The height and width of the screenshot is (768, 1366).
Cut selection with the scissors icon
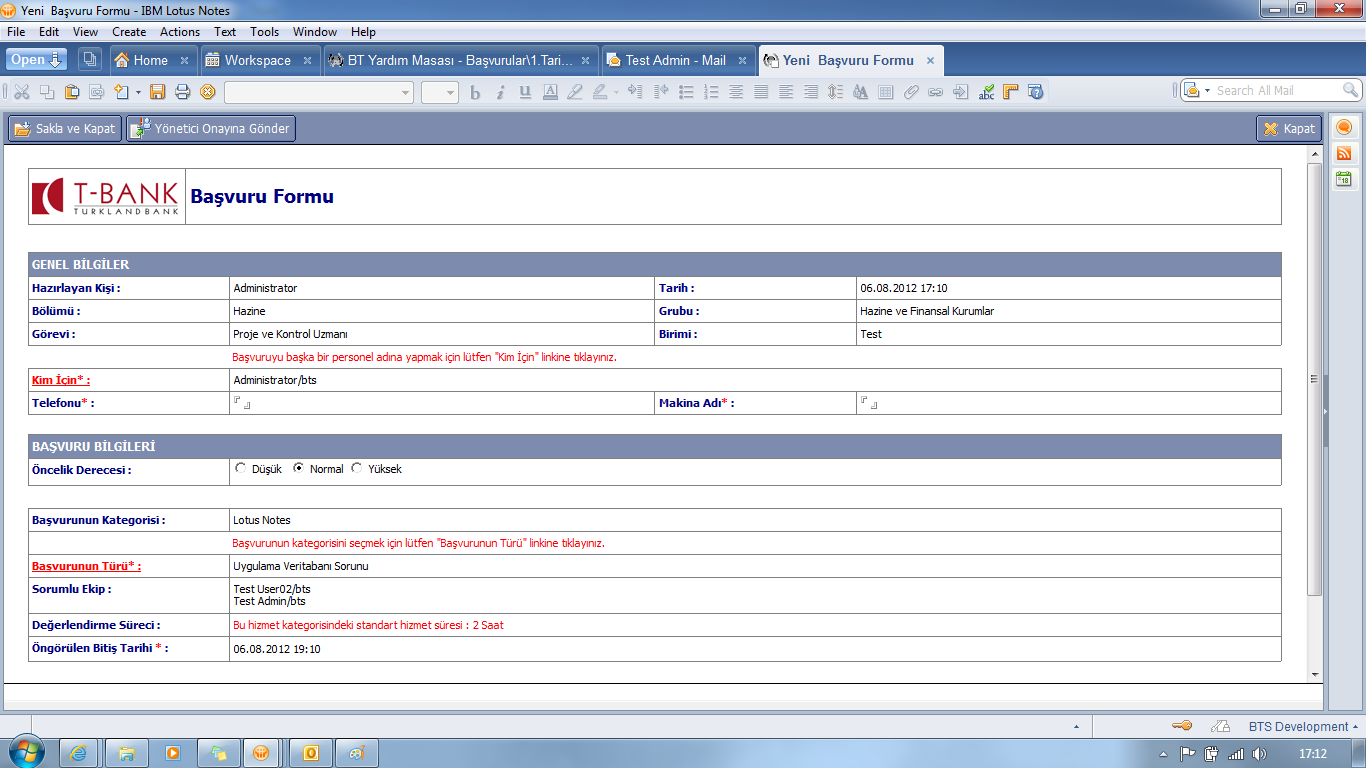pyautogui.click(x=21, y=92)
